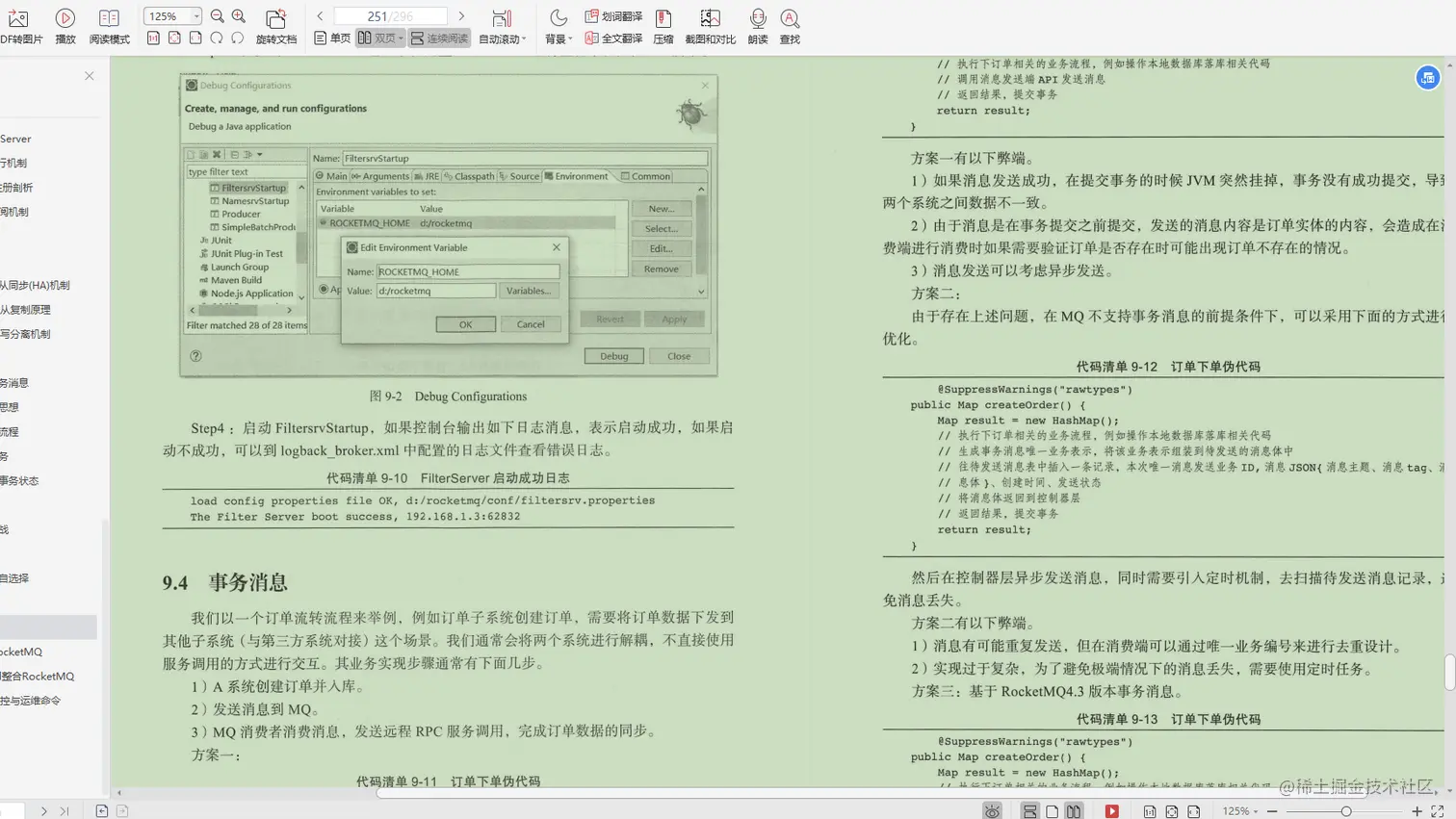Go to the next page with the arrow
Screen dimensions: 1456x819
coord(461,15)
